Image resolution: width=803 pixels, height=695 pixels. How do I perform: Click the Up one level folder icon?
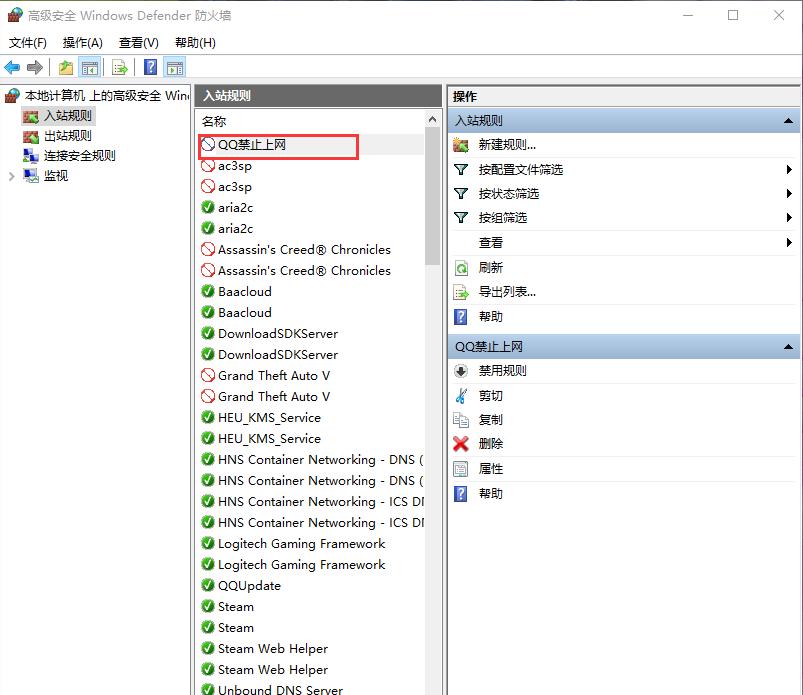pos(66,67)
